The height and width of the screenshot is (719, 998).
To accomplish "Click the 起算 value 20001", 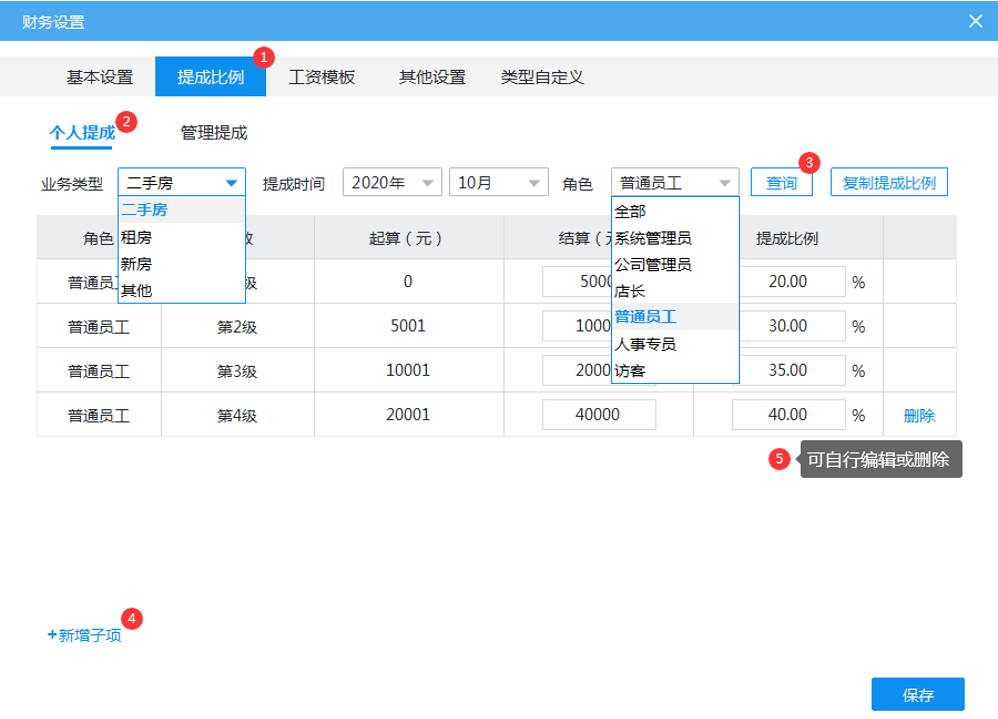I will [408, 415].
